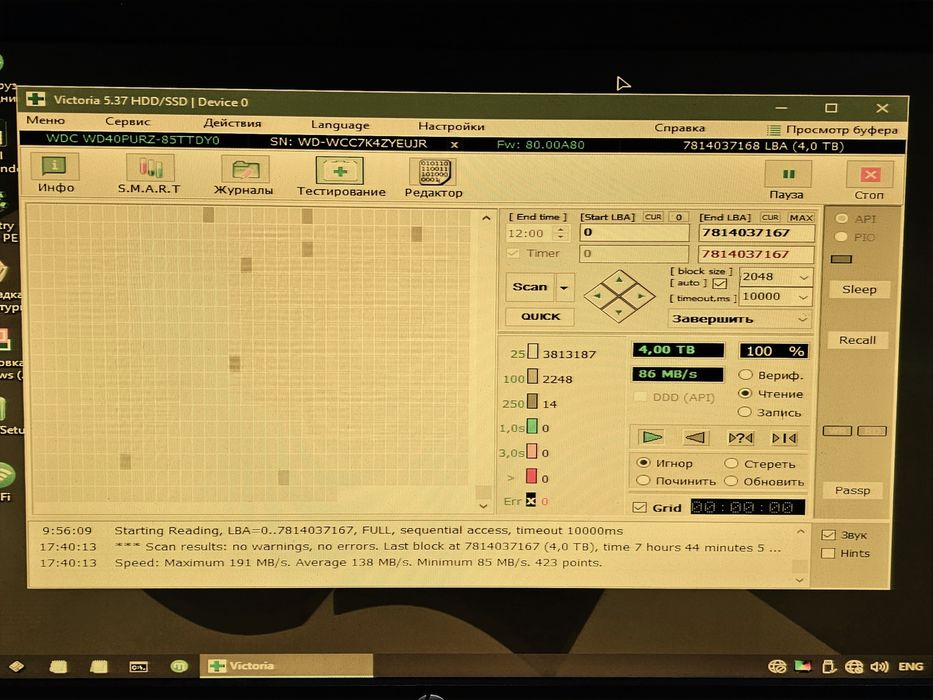Image resolution: width=933 pixels, height=700 pixels.
Task: Click the block map scroll down arrow
Action: (x=483, y=506)
